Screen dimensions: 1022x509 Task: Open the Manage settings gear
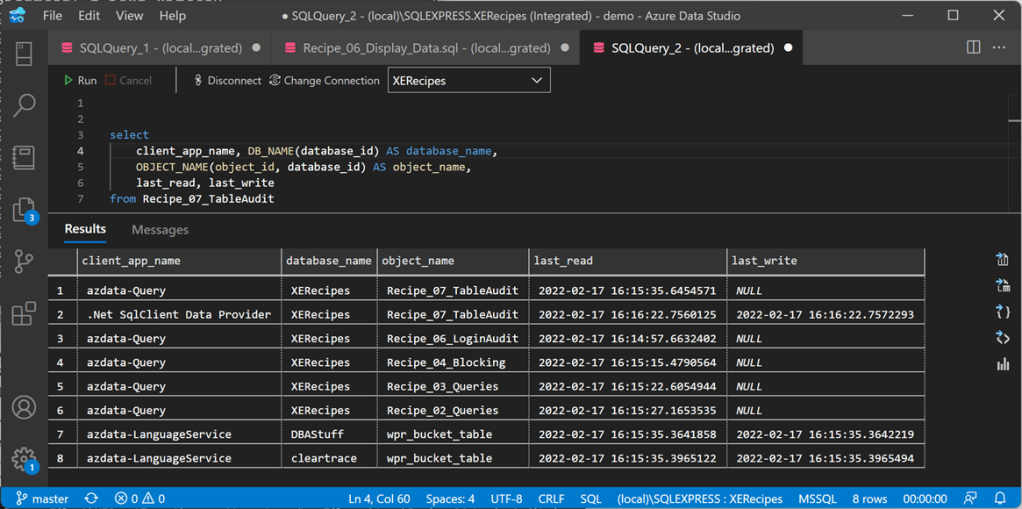point(24,459)
